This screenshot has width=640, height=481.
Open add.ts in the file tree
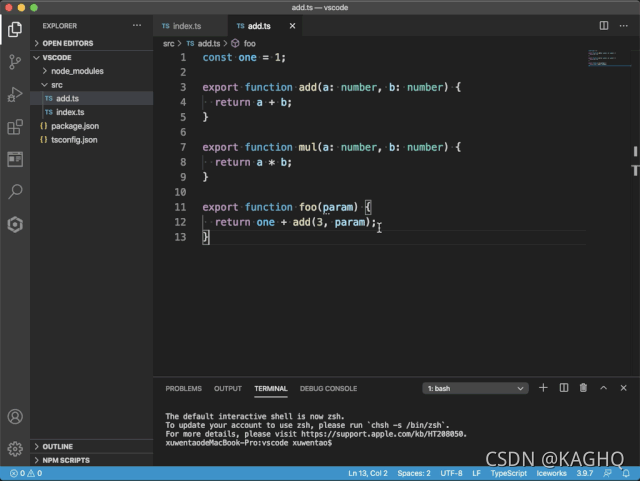tap(92, 98)
